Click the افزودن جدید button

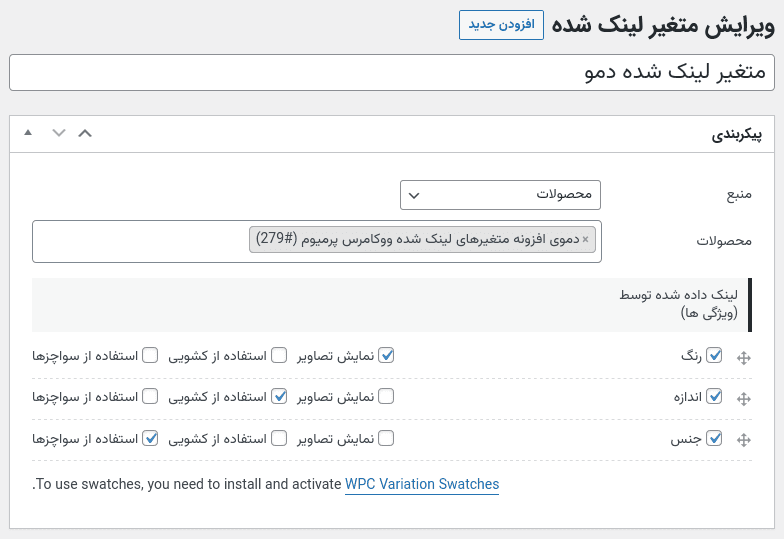(x=502, y=25)
